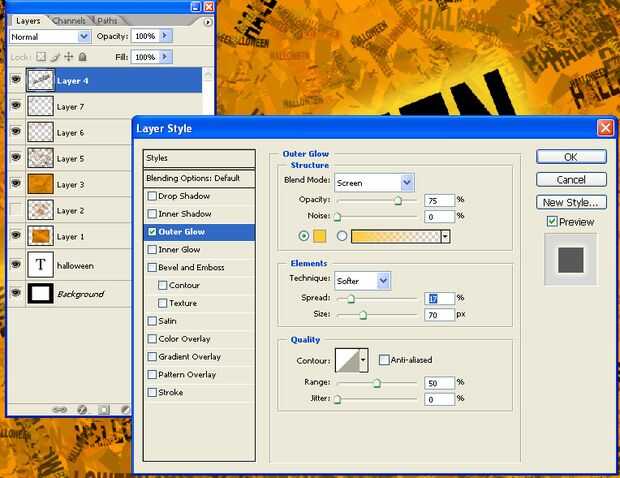Switch to the Paths tab

click(x=107, y=21)
